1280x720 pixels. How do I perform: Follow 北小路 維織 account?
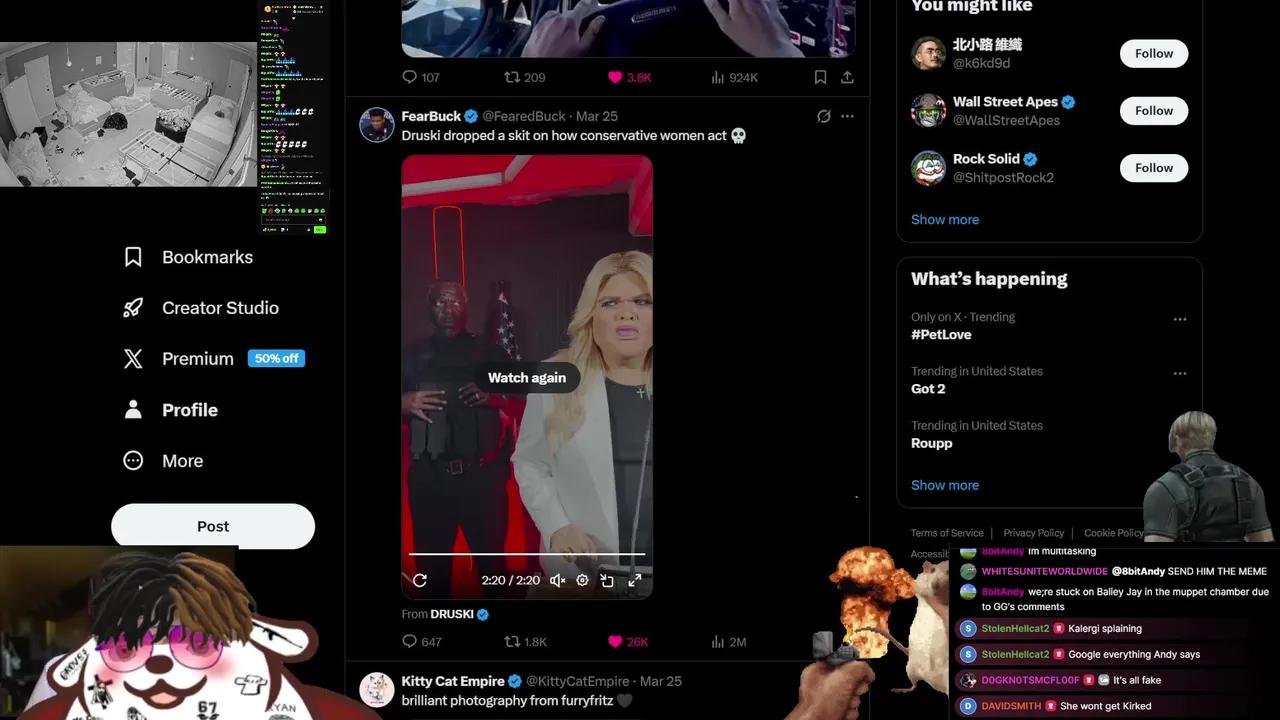click(x=1154, y=54)
